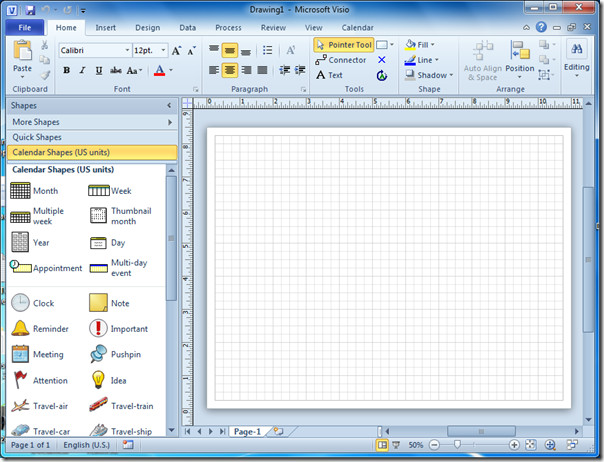Screen dimensions: 604x462
Task: Click the Format Painter brush icon
Action: pyautogui.click(x=45, y=74)
